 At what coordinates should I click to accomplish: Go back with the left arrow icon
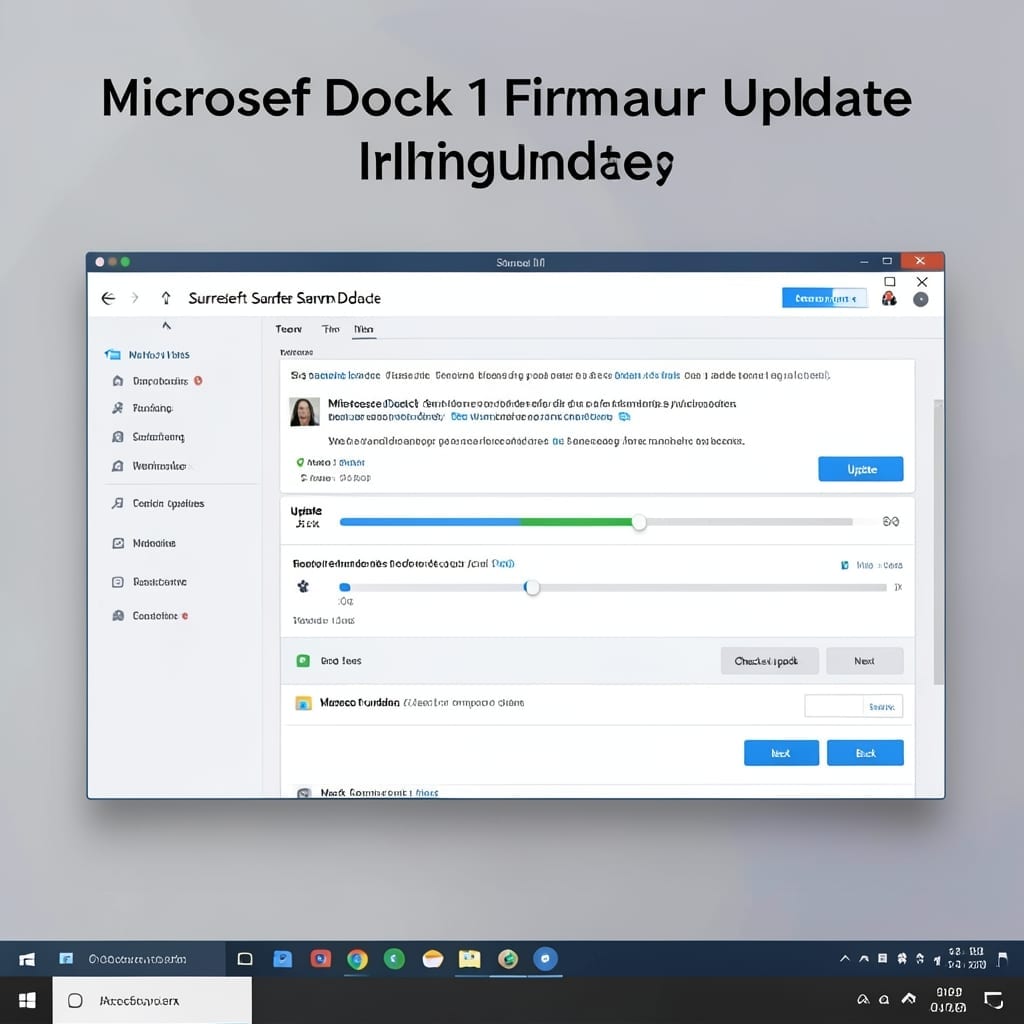(x=108, y=298)
